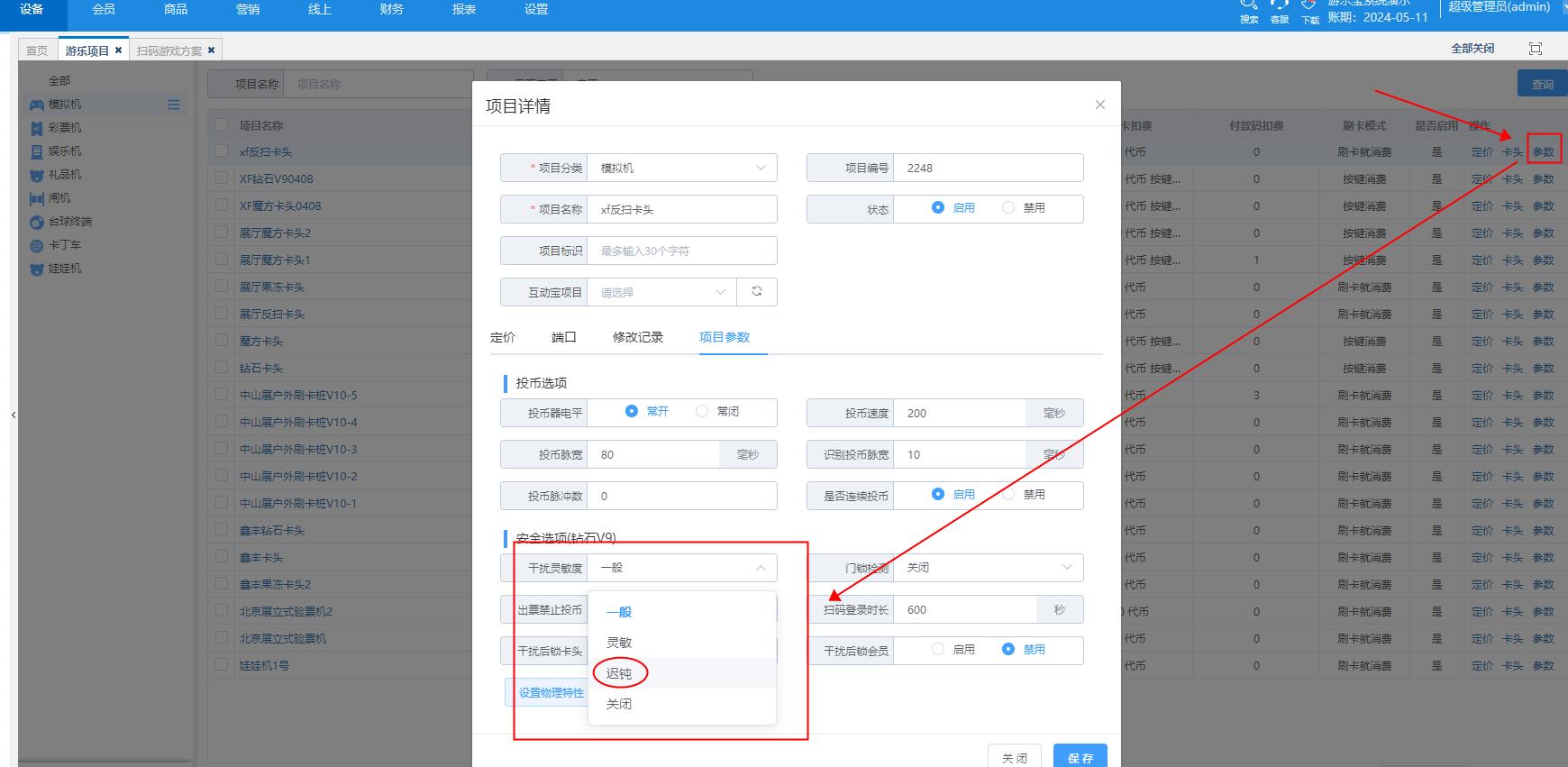This screenshot has width=1568, height=767.
Task: Close the 扫码游戏方案 page tab
Action: tap(212, 50)
